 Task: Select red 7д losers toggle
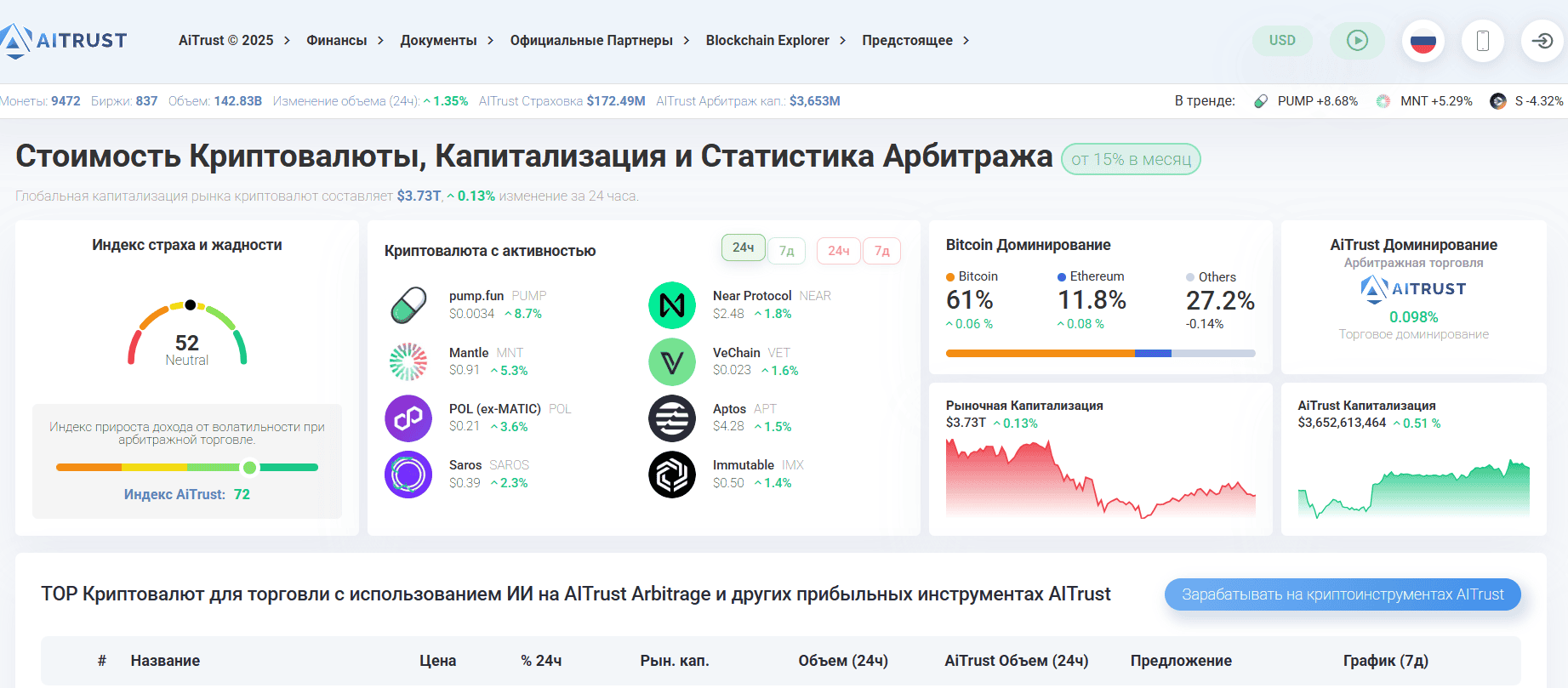pos(882,251)
